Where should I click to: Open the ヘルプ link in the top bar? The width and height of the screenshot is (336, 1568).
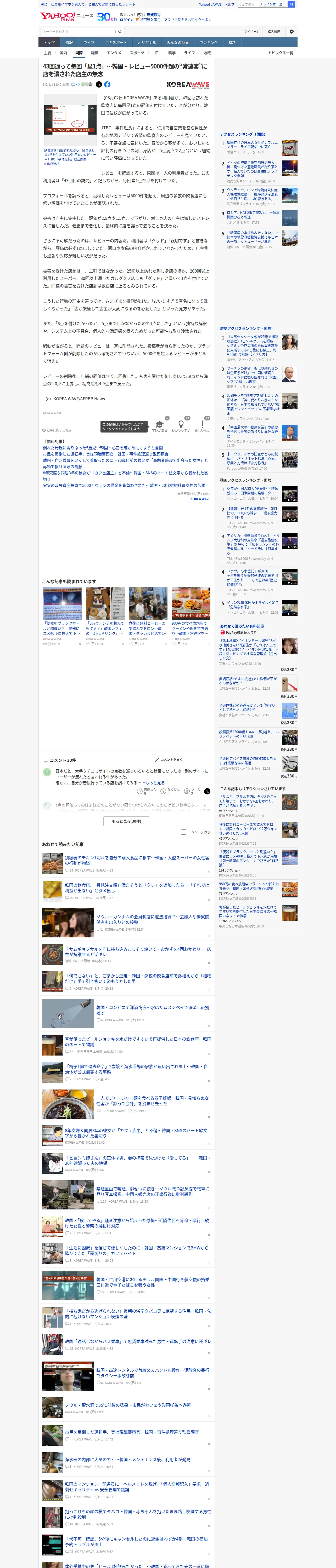tap(229, 4)
